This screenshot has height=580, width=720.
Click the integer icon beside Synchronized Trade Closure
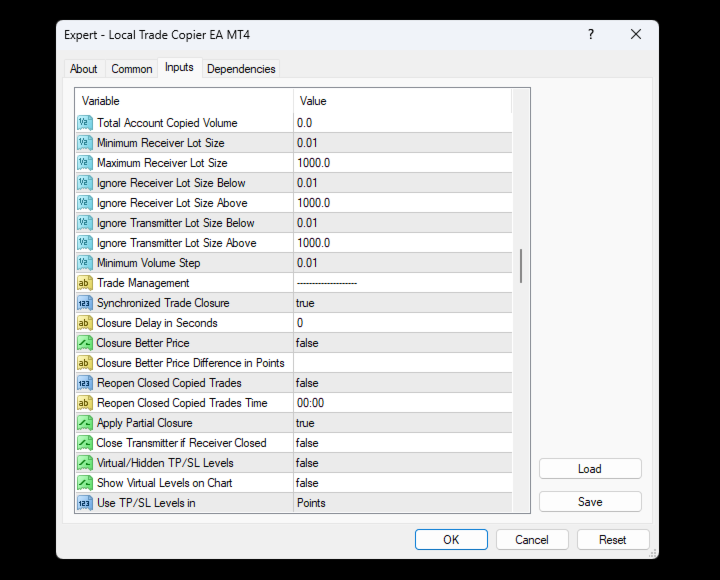[x=85, y=303]
